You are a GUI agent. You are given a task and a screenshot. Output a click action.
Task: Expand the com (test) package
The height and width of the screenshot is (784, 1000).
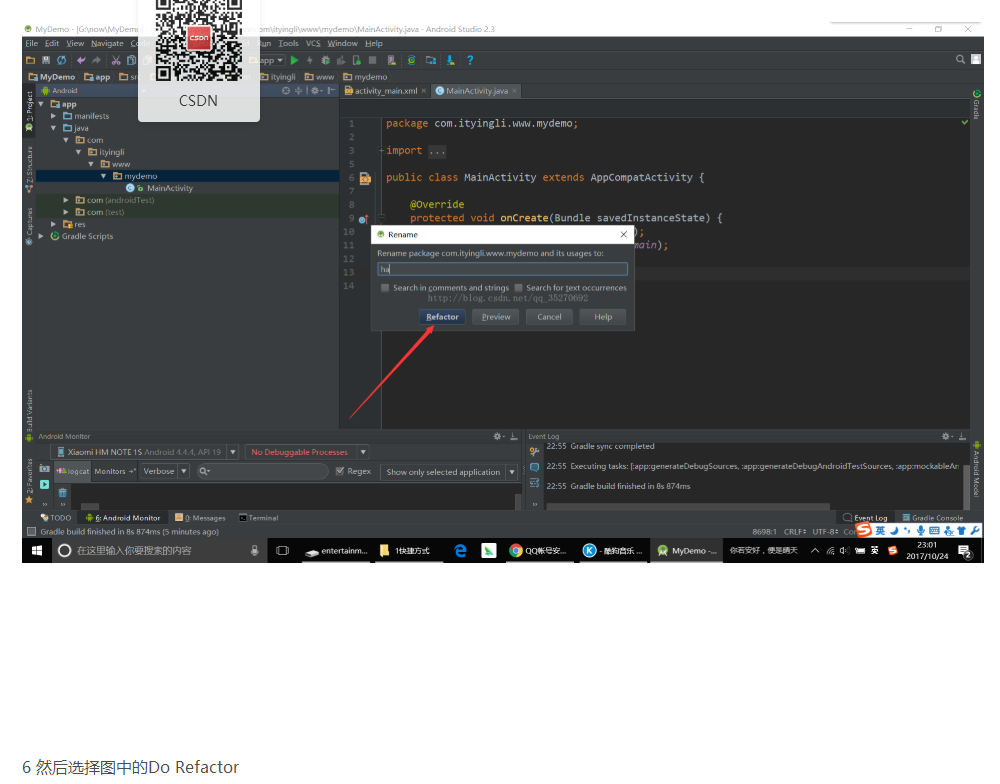[x=66, y=212]
